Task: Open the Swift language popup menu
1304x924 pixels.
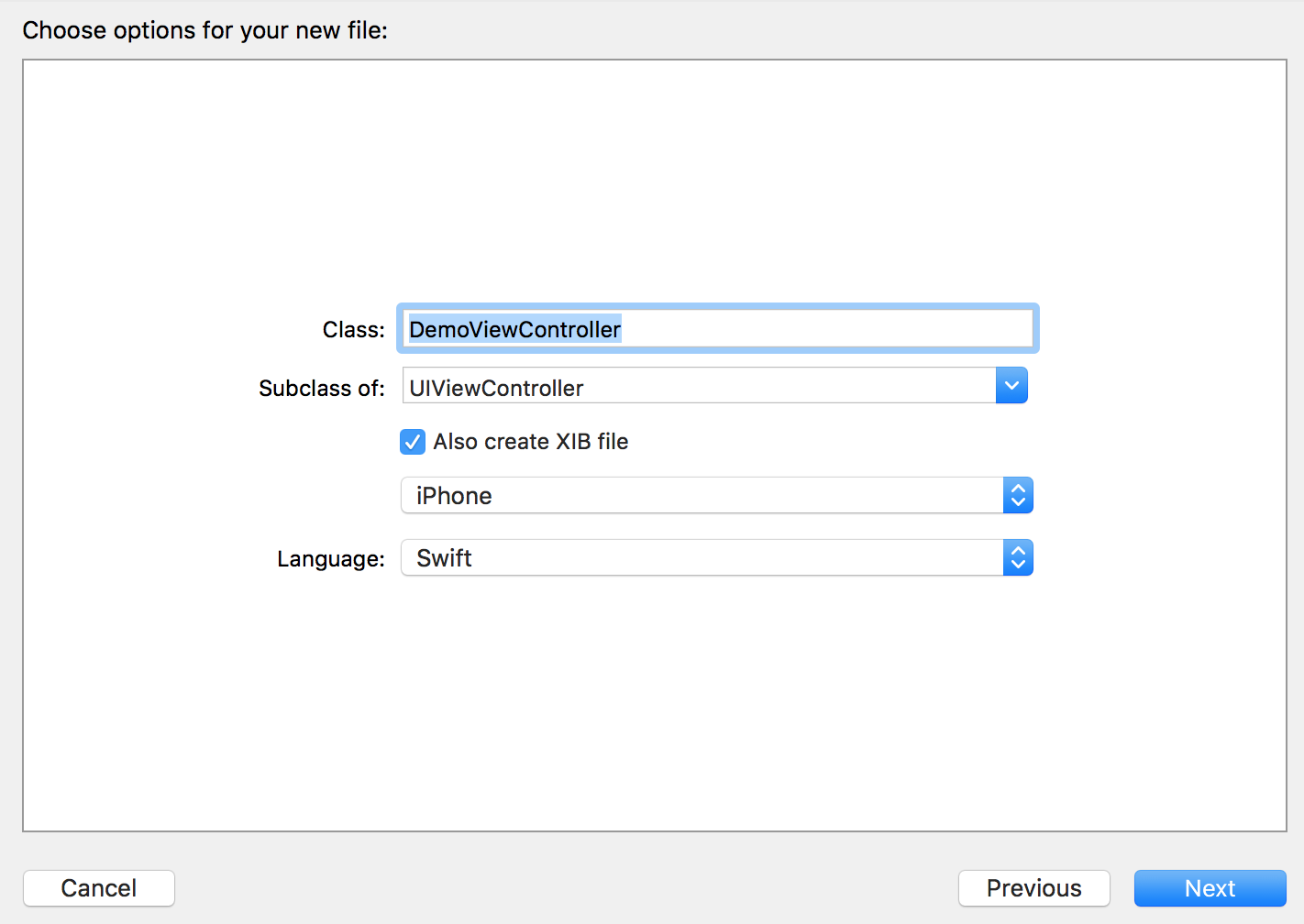Action: pyautogui.click(x=717, y=557)
